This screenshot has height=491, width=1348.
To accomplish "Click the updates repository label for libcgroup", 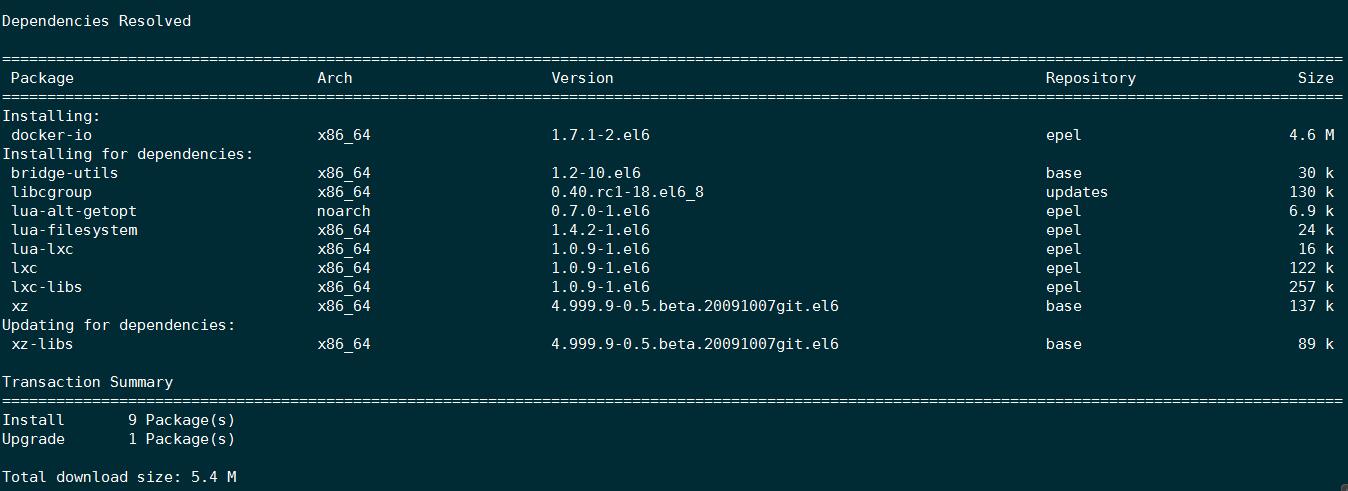I will click(x=1077, y=192).
